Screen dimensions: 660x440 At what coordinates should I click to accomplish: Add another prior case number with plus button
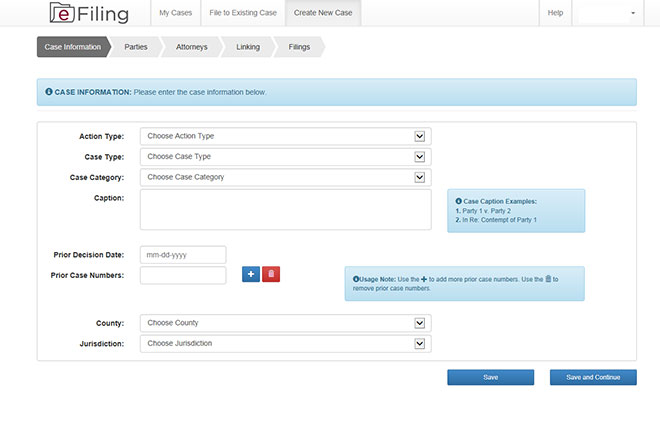pos(251,274)
